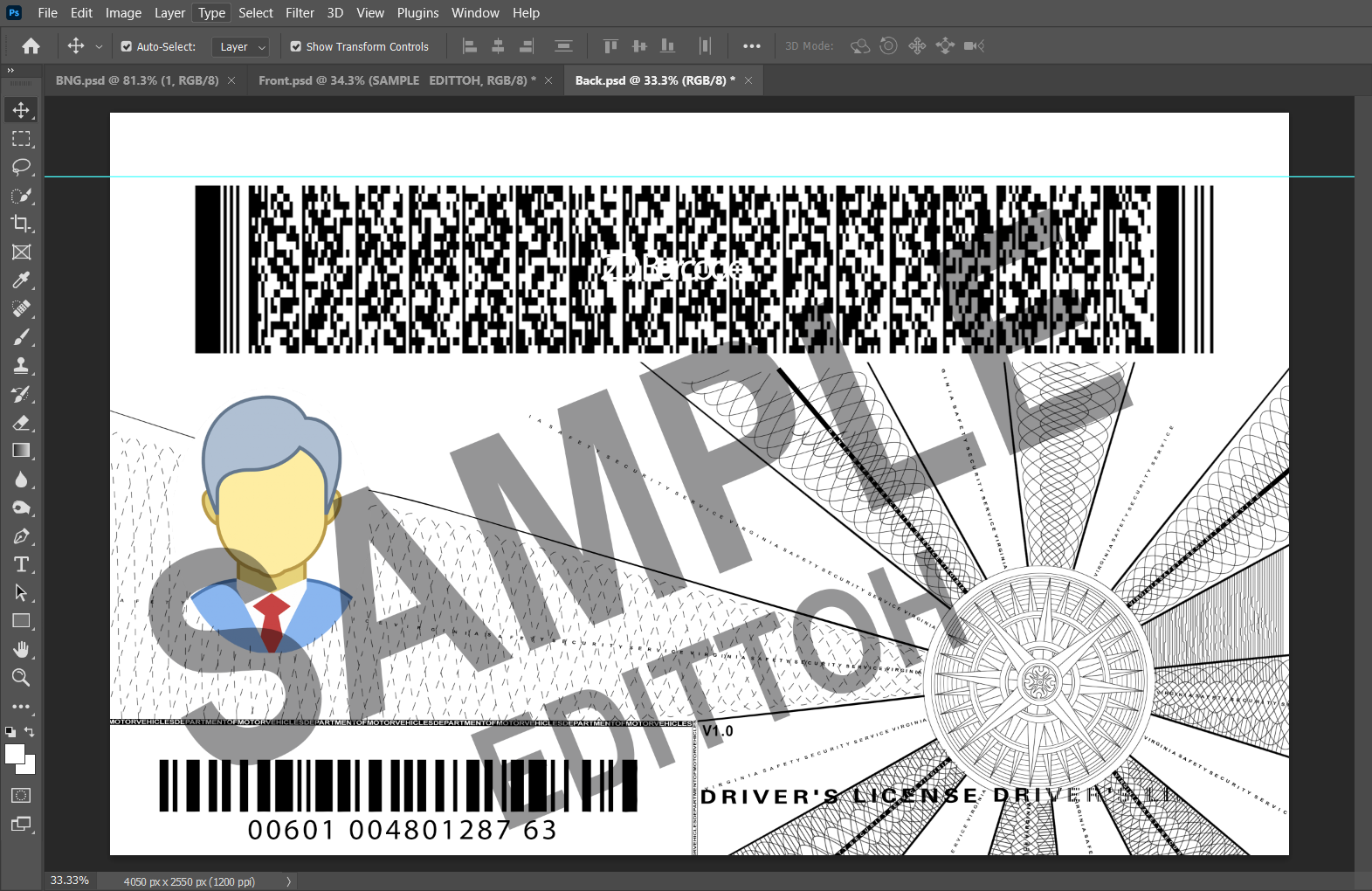The image size is (1372, 891).
Task: Select the Path Selection tool
Action: click(x=21, y=593)
